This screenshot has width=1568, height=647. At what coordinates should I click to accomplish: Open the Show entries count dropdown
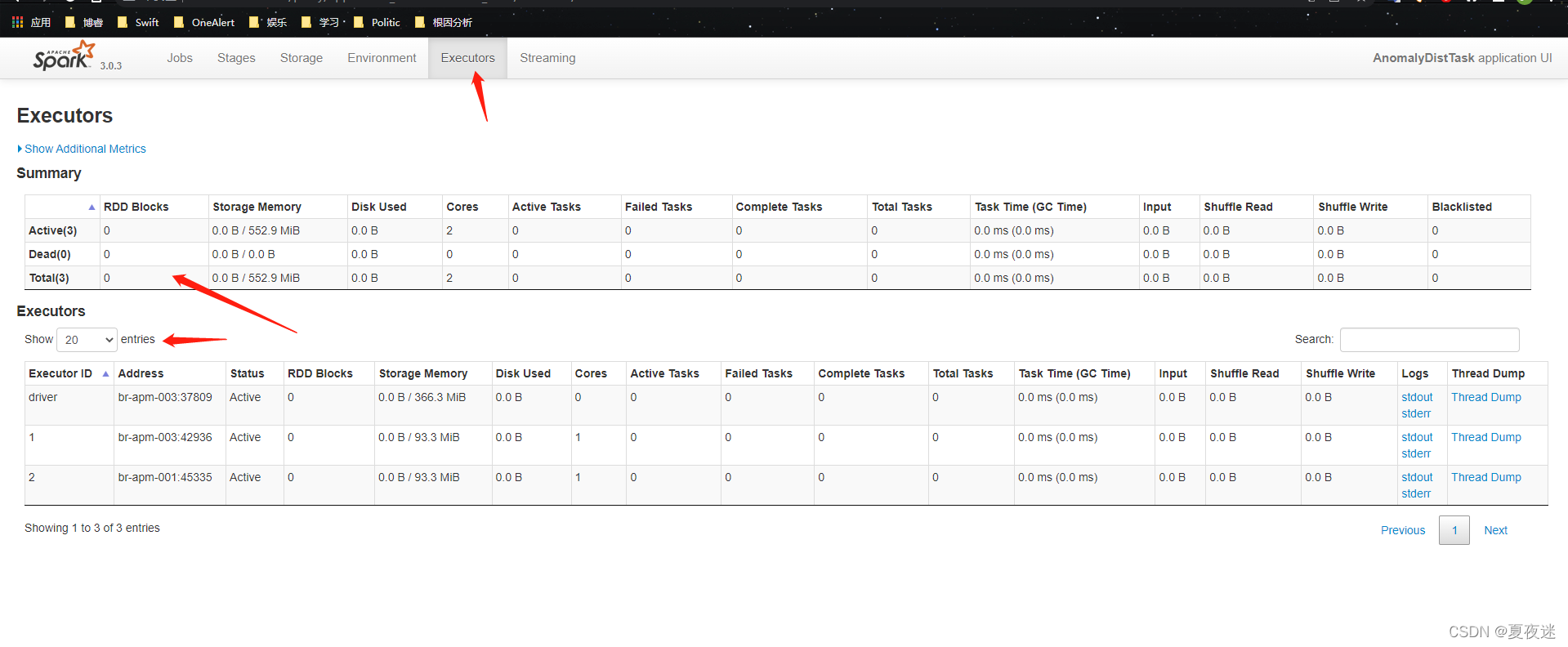coord(87,340)
